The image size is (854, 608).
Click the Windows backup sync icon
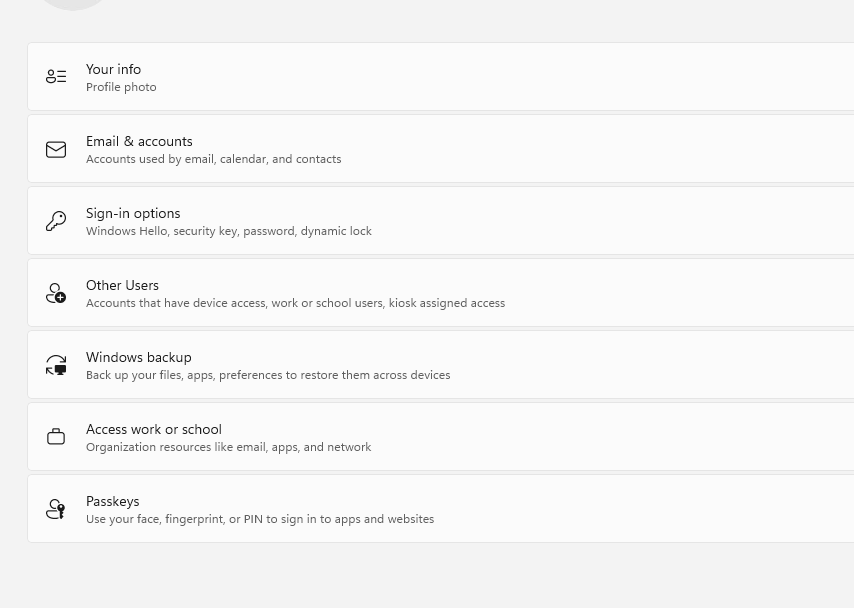[x=56, y=365]
